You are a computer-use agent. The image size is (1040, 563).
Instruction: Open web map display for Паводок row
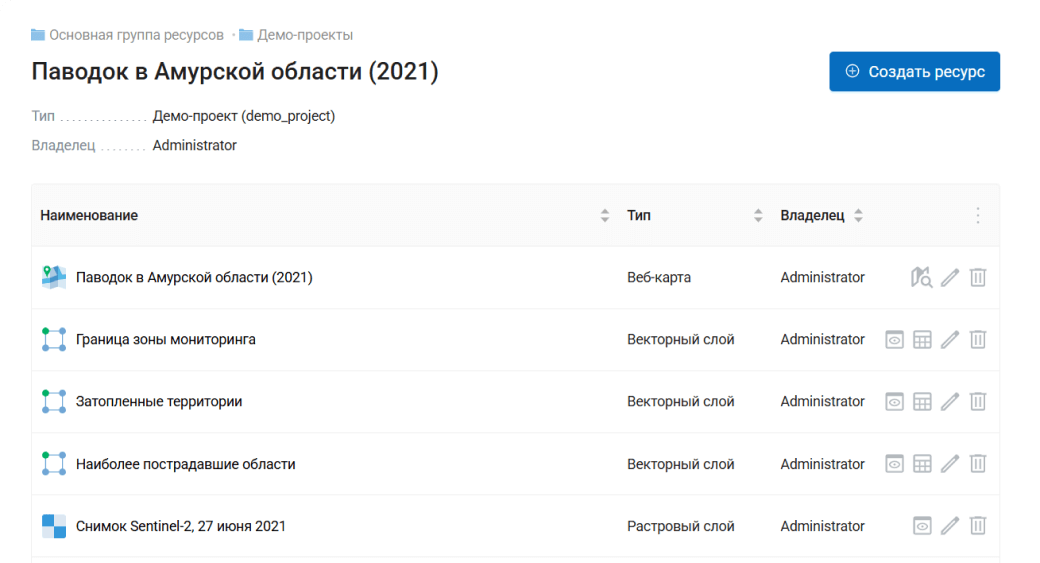921,277
